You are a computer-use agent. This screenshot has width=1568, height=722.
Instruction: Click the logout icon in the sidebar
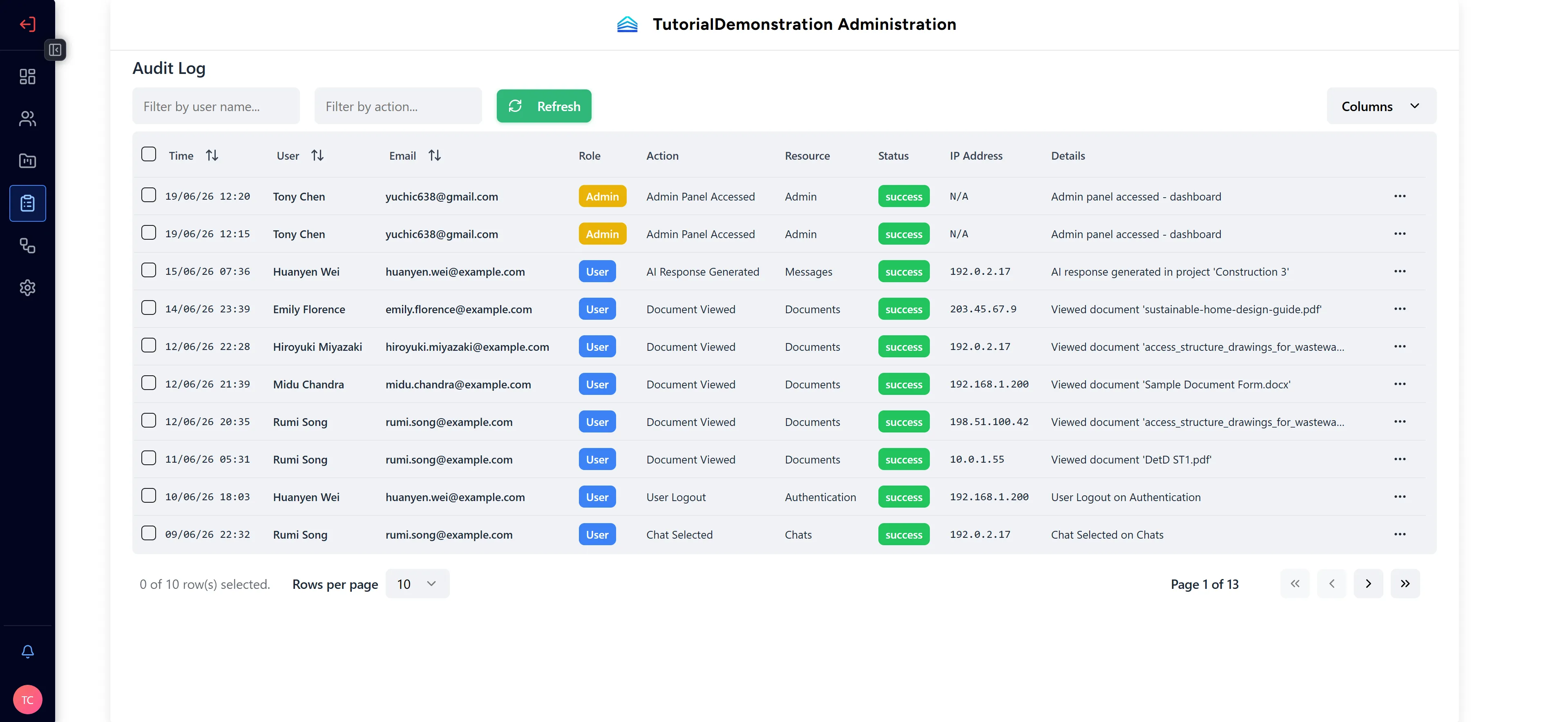click(27, 25)
